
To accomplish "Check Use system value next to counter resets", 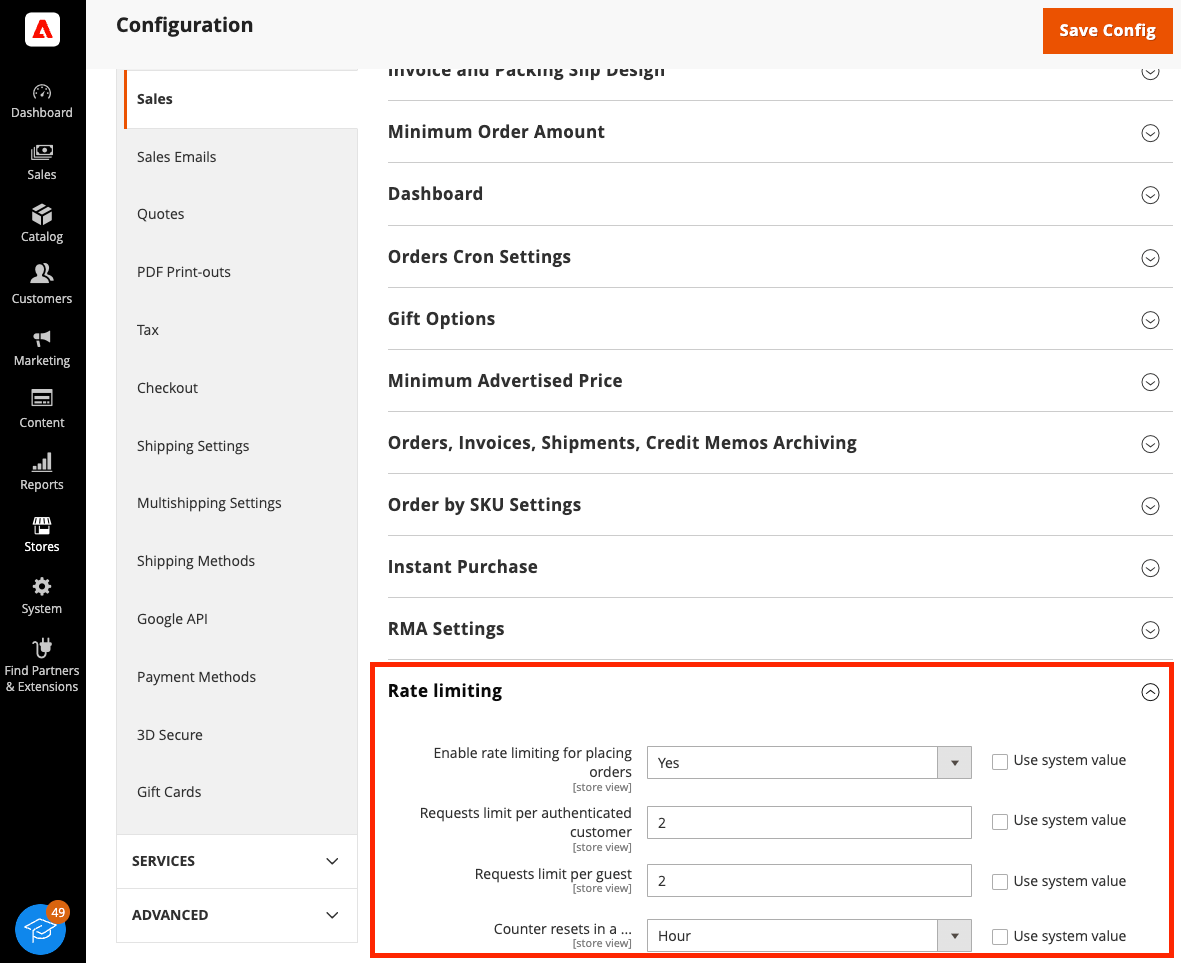I will 1000,936.
